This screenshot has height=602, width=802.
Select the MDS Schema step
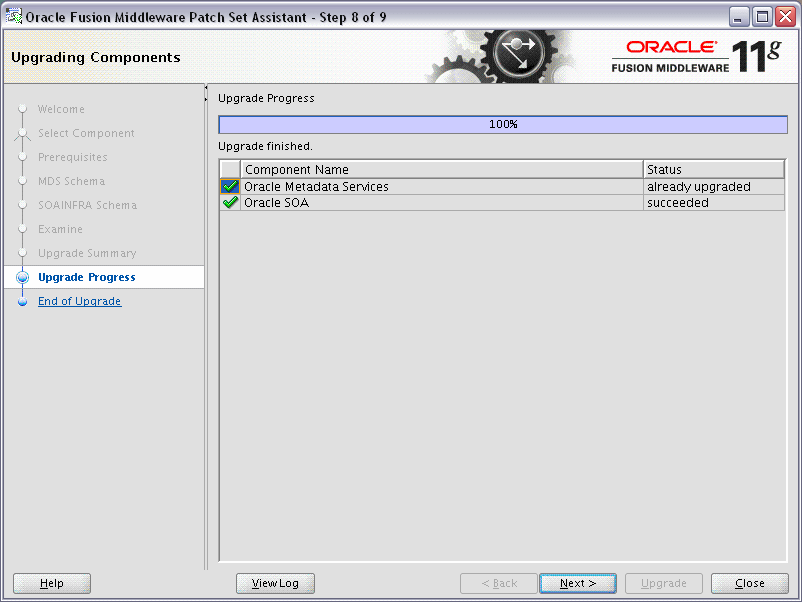coord(72,182)
